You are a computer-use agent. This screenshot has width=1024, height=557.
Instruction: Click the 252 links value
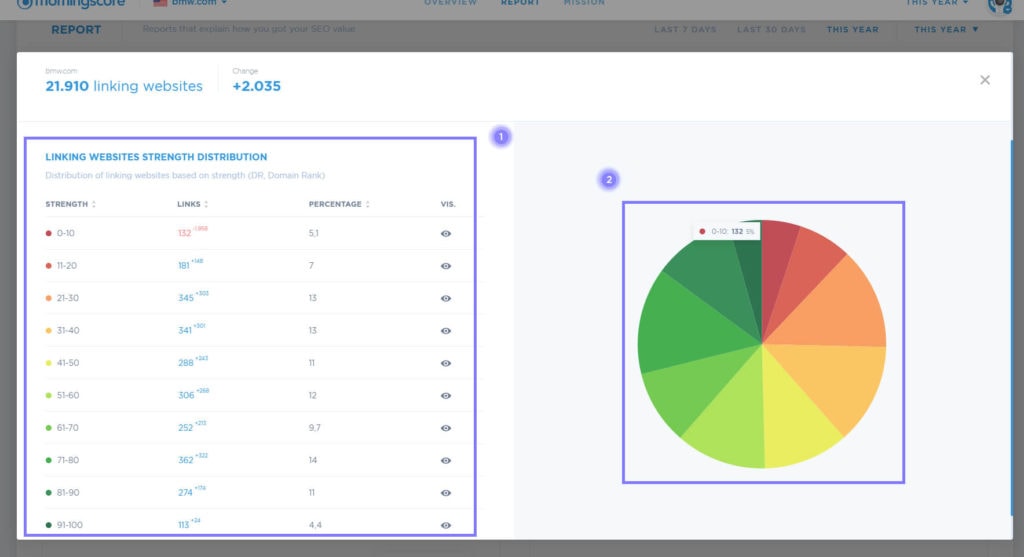(185, 428)
